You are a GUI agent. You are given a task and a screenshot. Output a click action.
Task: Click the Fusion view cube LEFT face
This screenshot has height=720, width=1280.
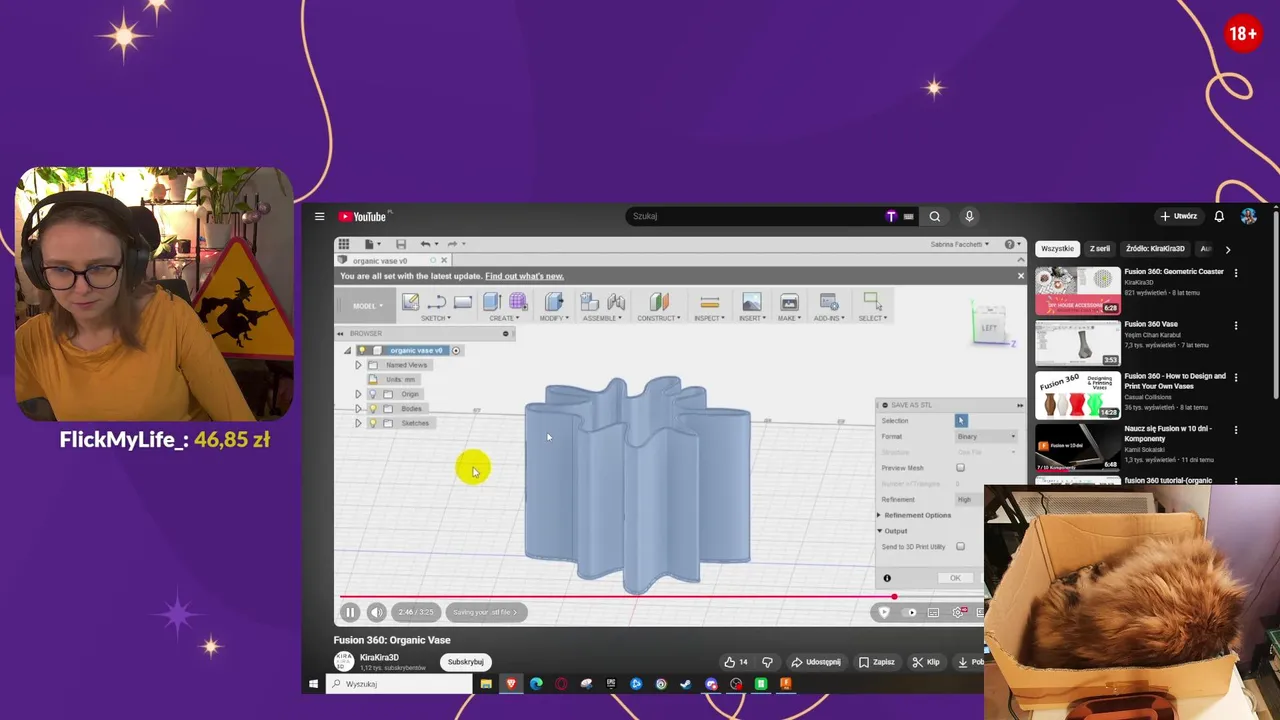click(989, 327)
